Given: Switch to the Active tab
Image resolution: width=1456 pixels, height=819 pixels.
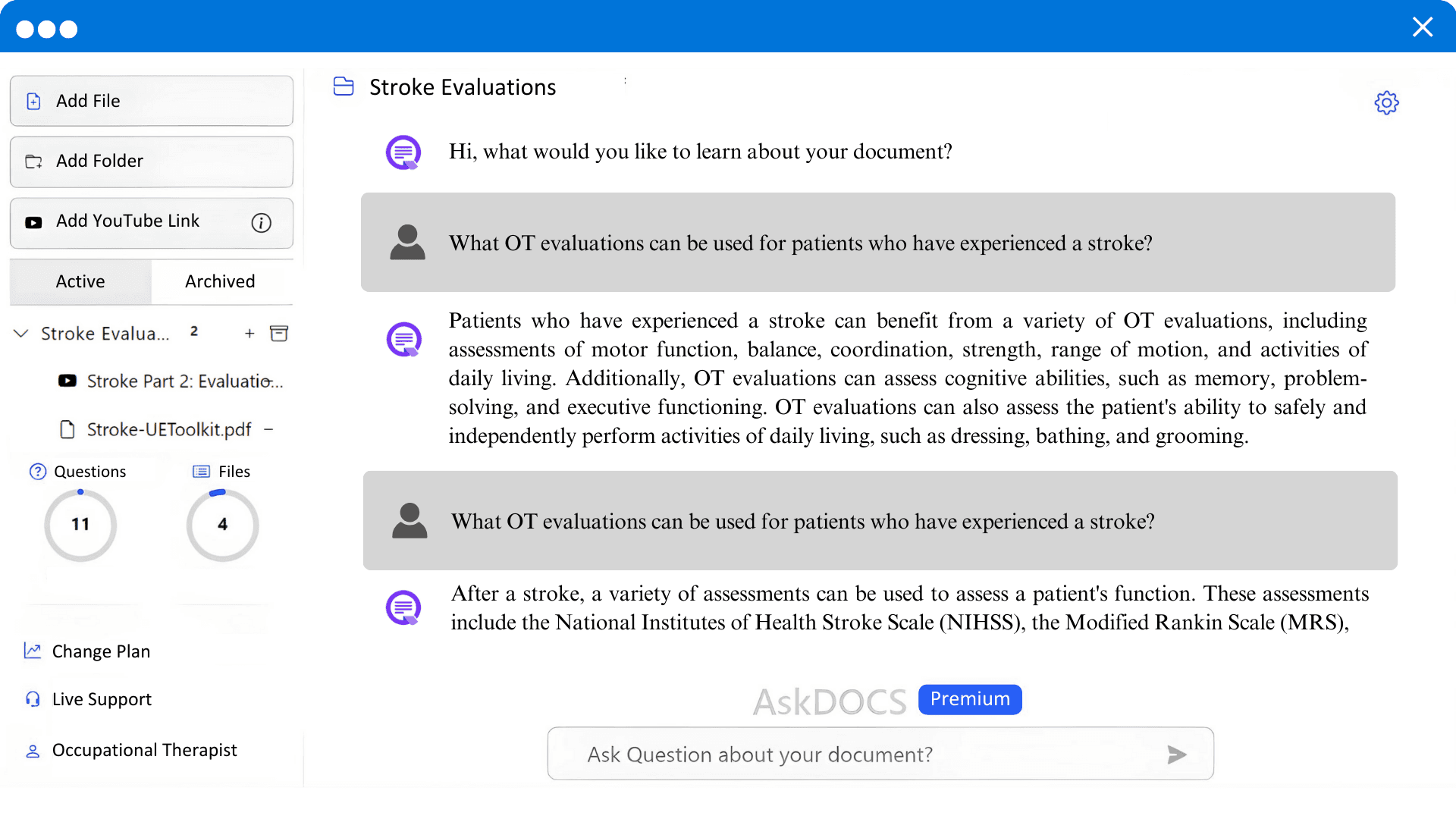Looking at the screenshot, I should 80,281.
